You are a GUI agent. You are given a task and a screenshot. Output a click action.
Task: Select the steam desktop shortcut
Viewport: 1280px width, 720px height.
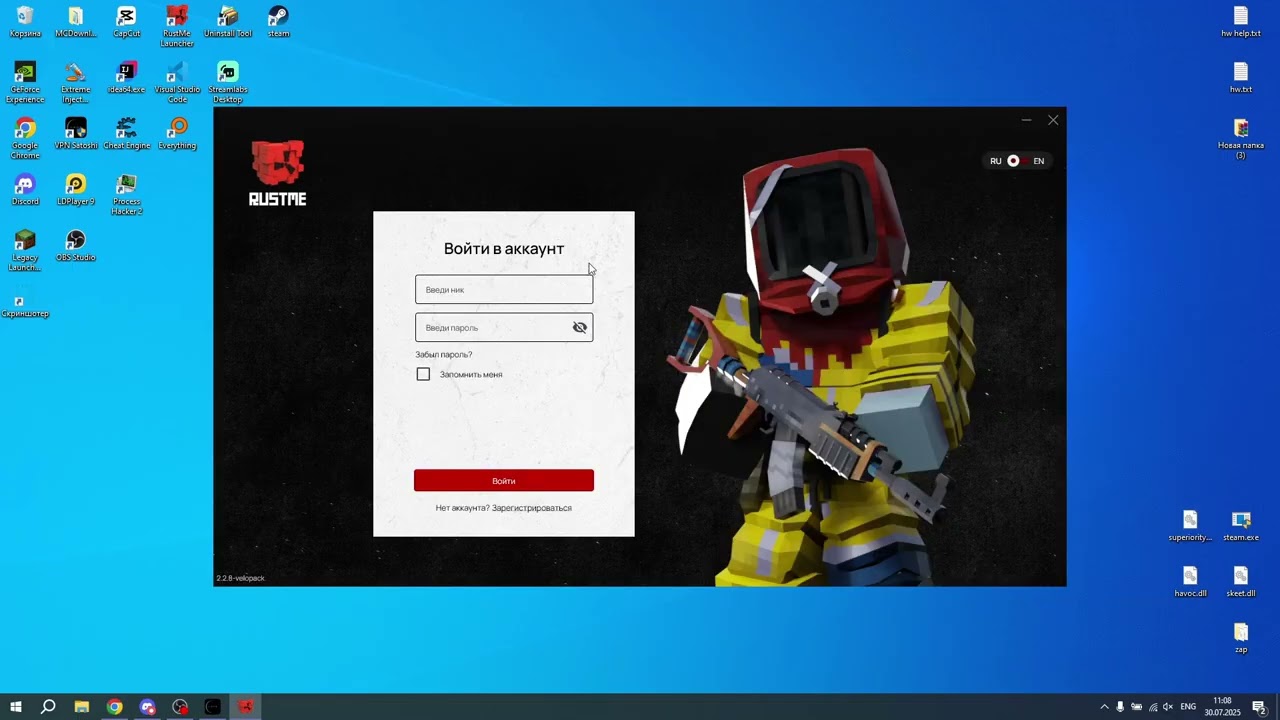[x=278, y=22]
